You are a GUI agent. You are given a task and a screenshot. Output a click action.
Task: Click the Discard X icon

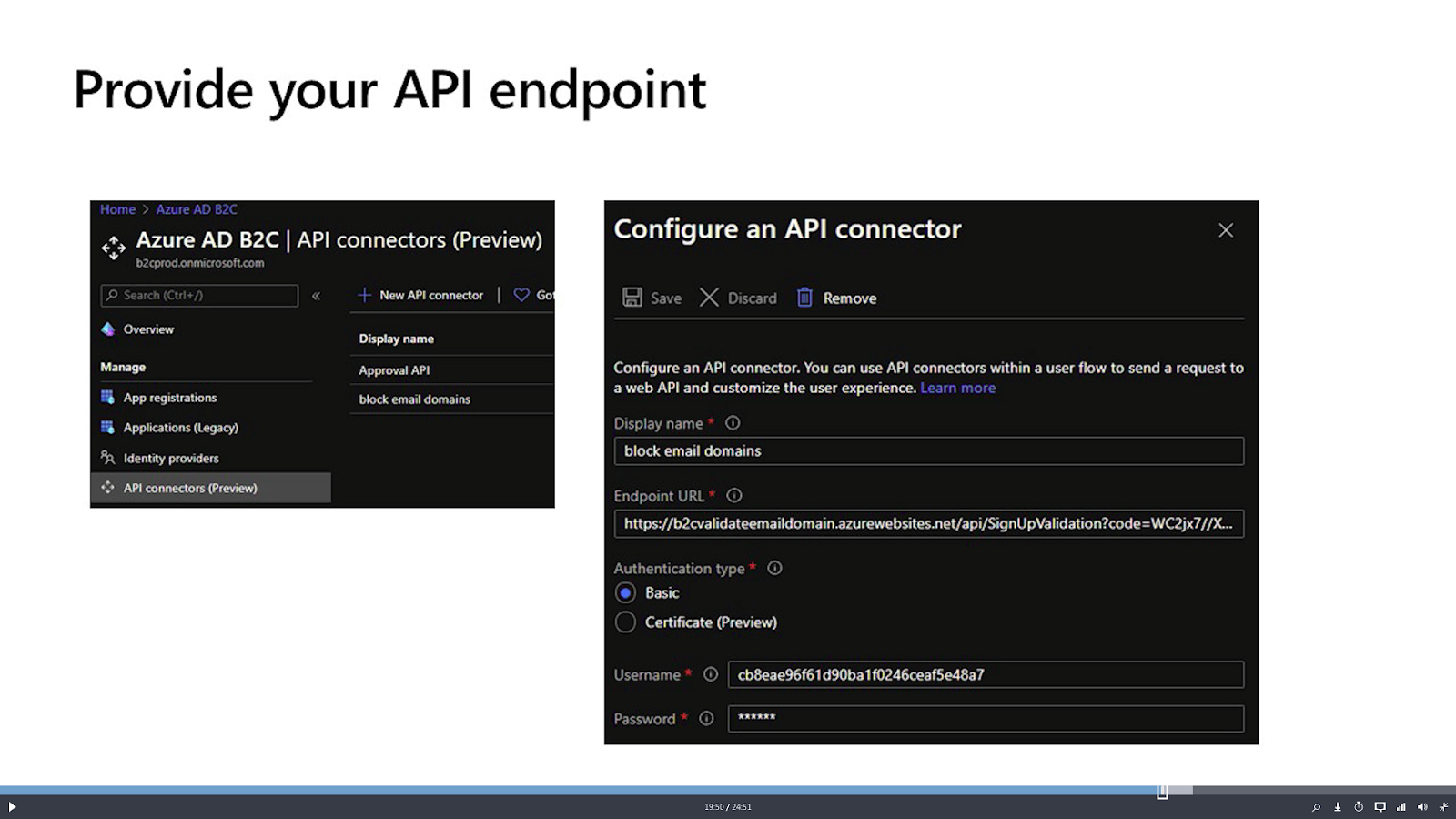[x=709, y=298]
